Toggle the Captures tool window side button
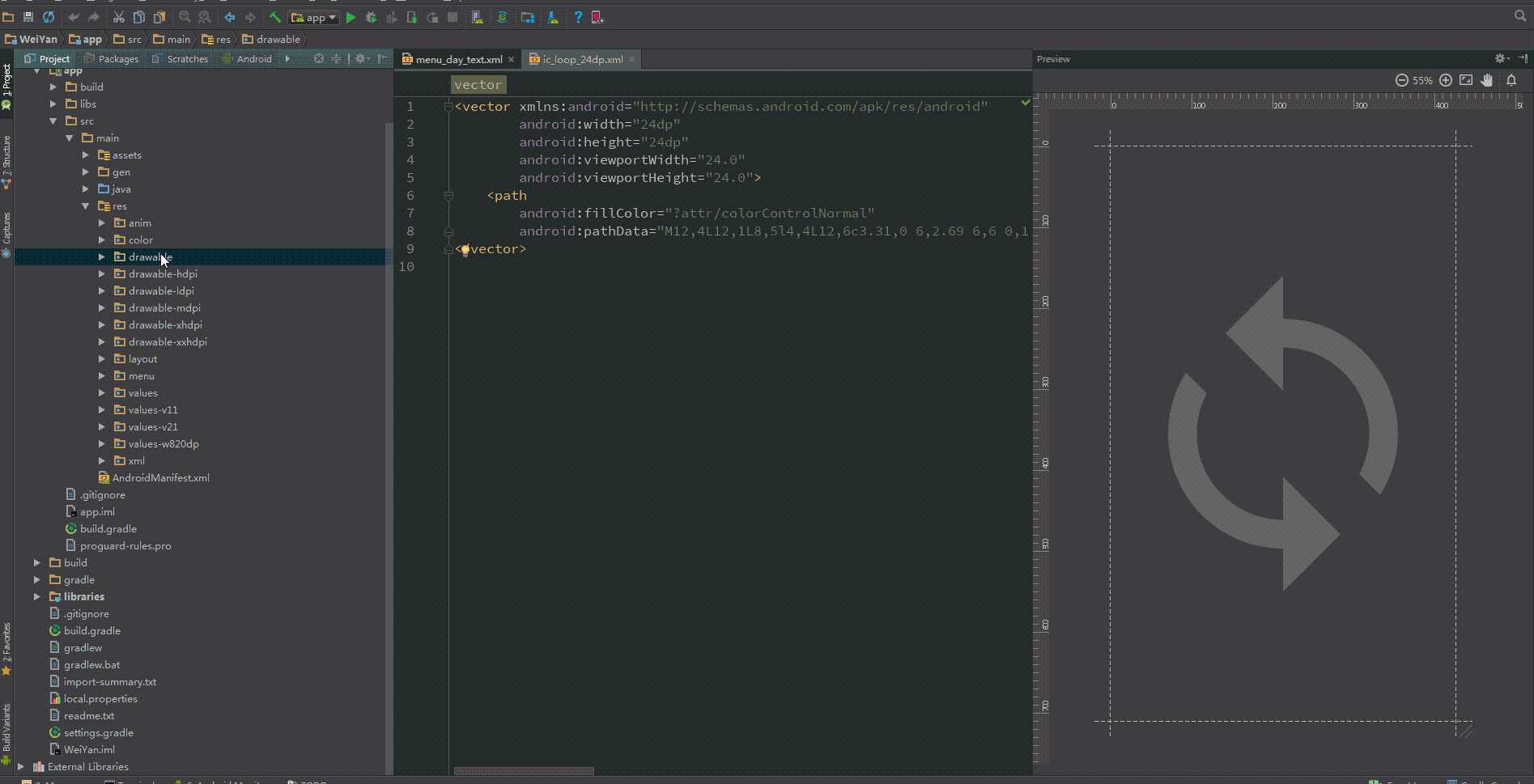This screenshot has width=1534, height=784. coord(6,235)
